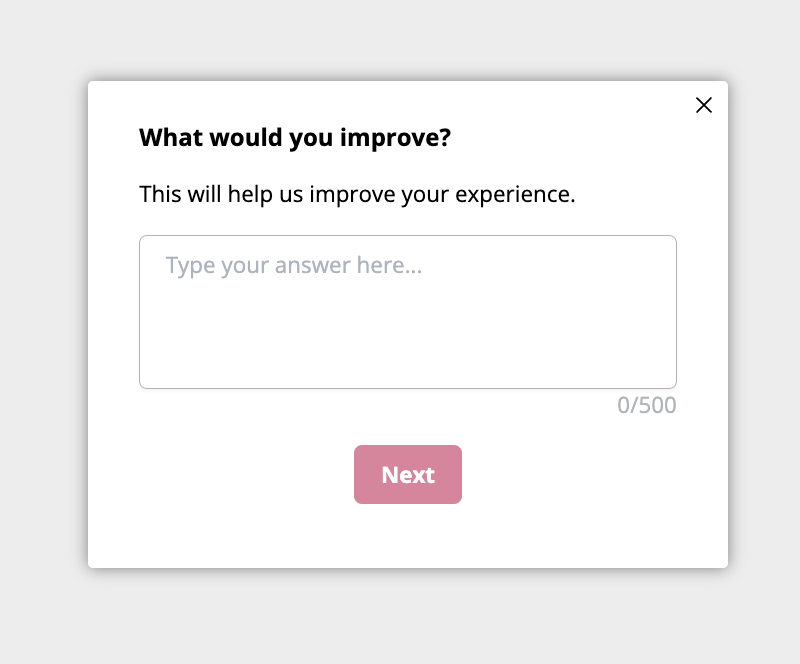Place cursor in the feedback text box
The height and width of the screenshot is (664, 800).
pyautogui.click(x=408, y=312)
